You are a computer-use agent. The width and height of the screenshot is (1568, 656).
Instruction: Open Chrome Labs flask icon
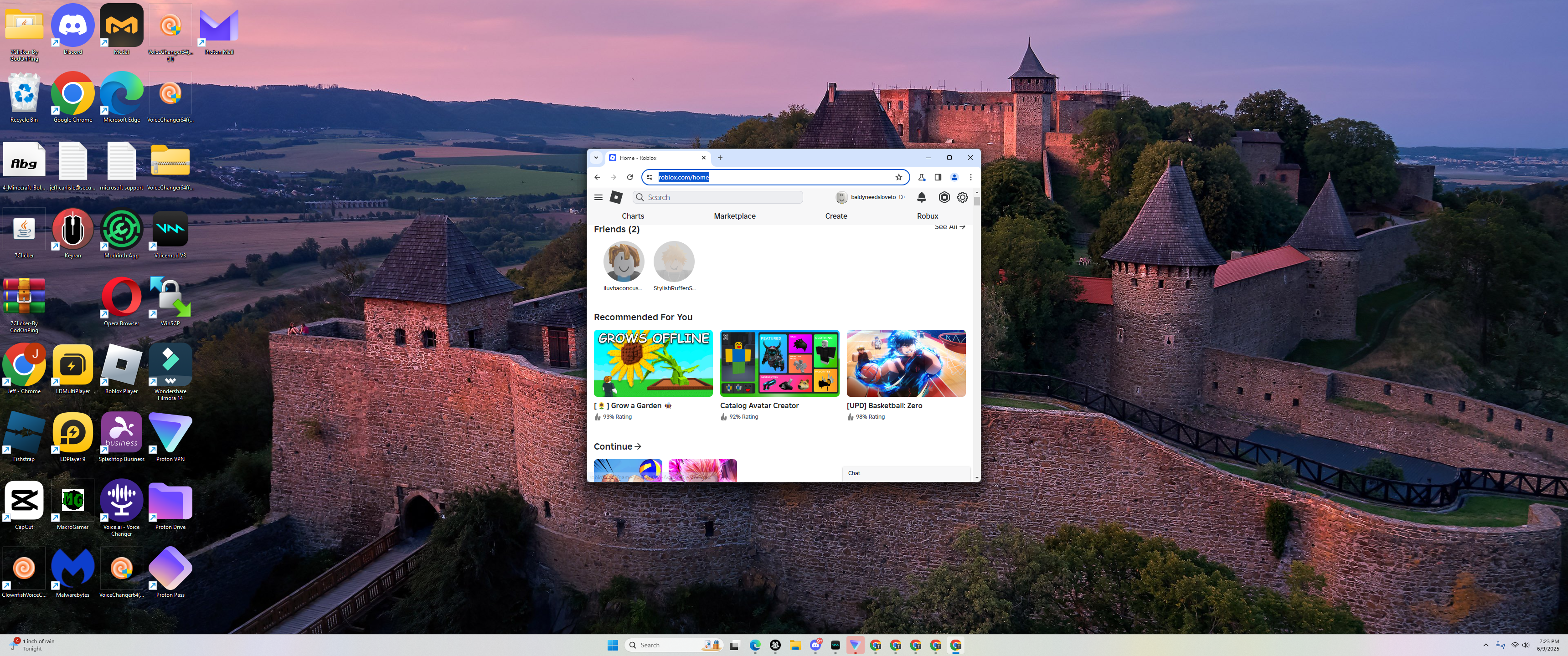point(922,177)
